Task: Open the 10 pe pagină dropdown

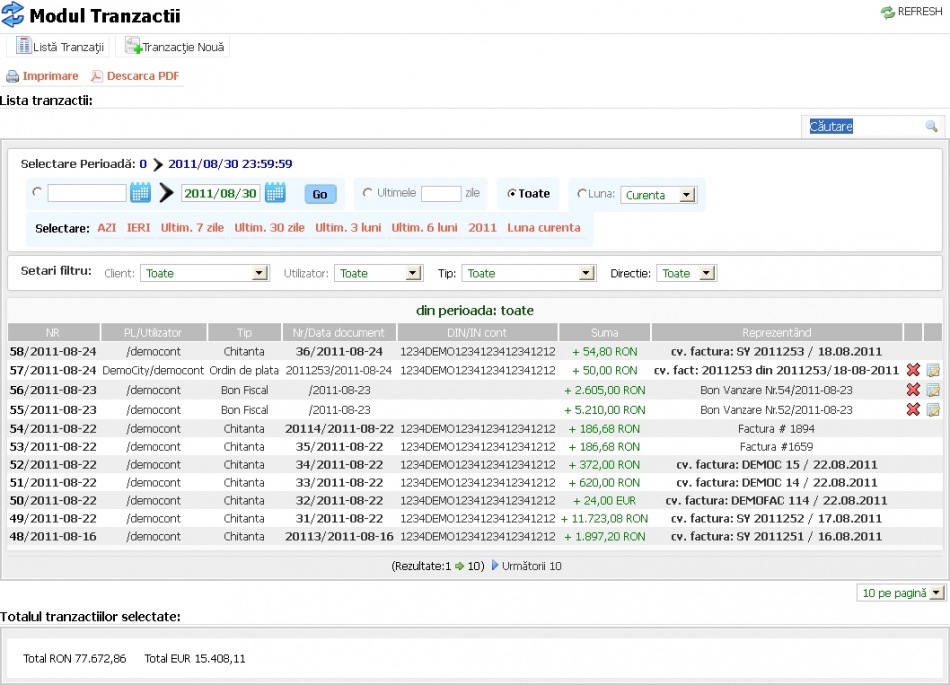Action: (900, 593)
